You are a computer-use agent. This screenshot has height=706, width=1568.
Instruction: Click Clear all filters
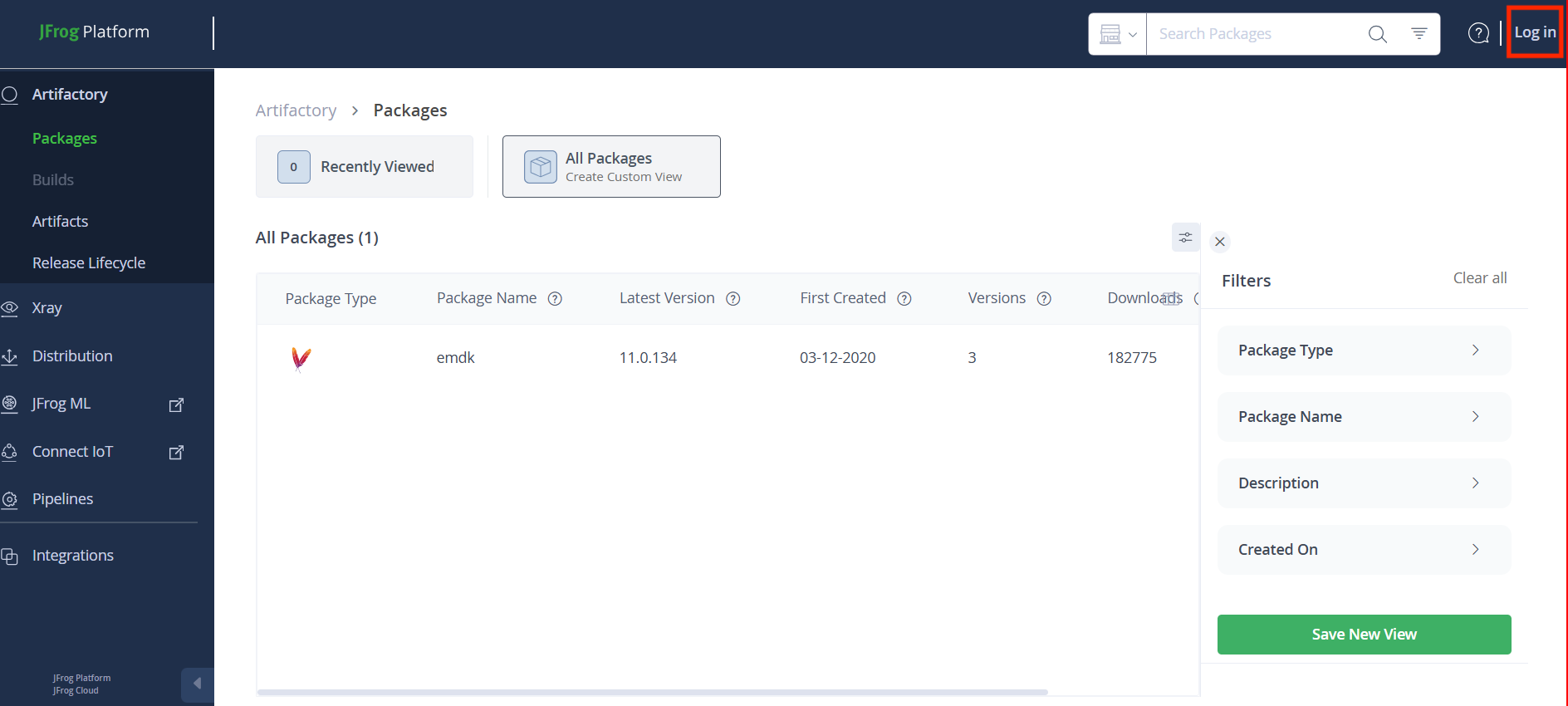[1480, 278]
